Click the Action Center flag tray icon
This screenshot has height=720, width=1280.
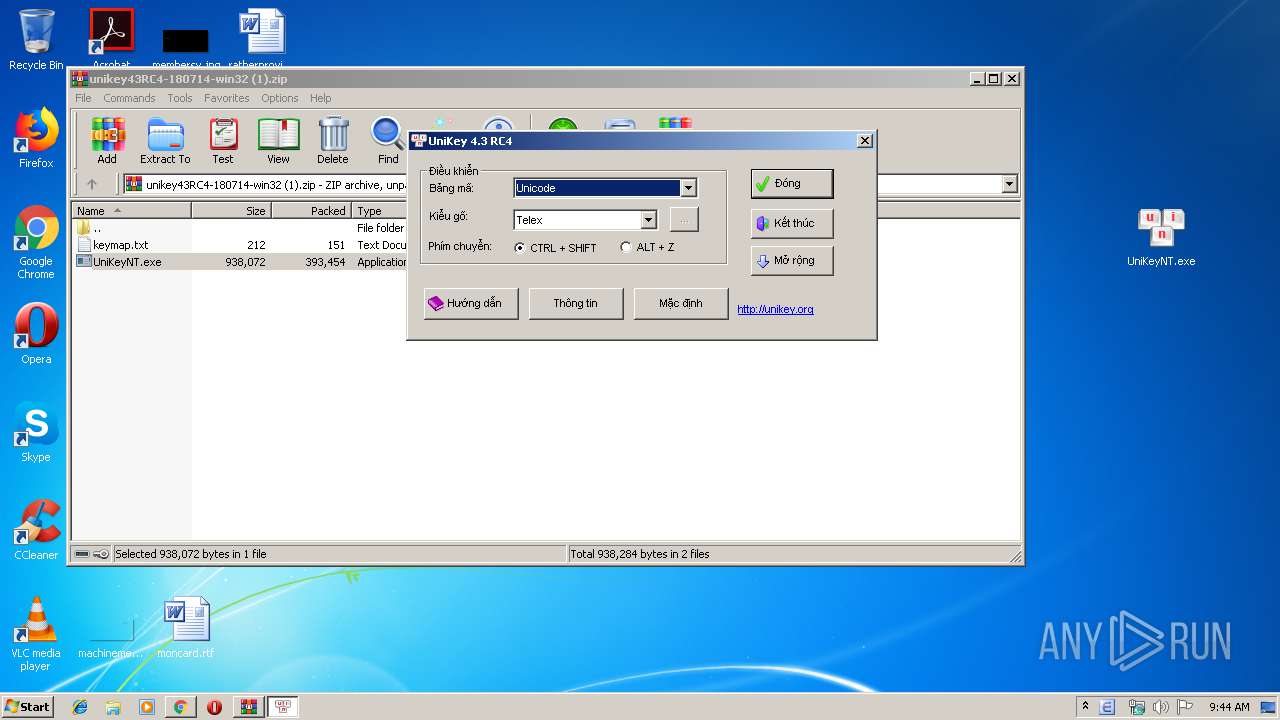point(1186,707)
